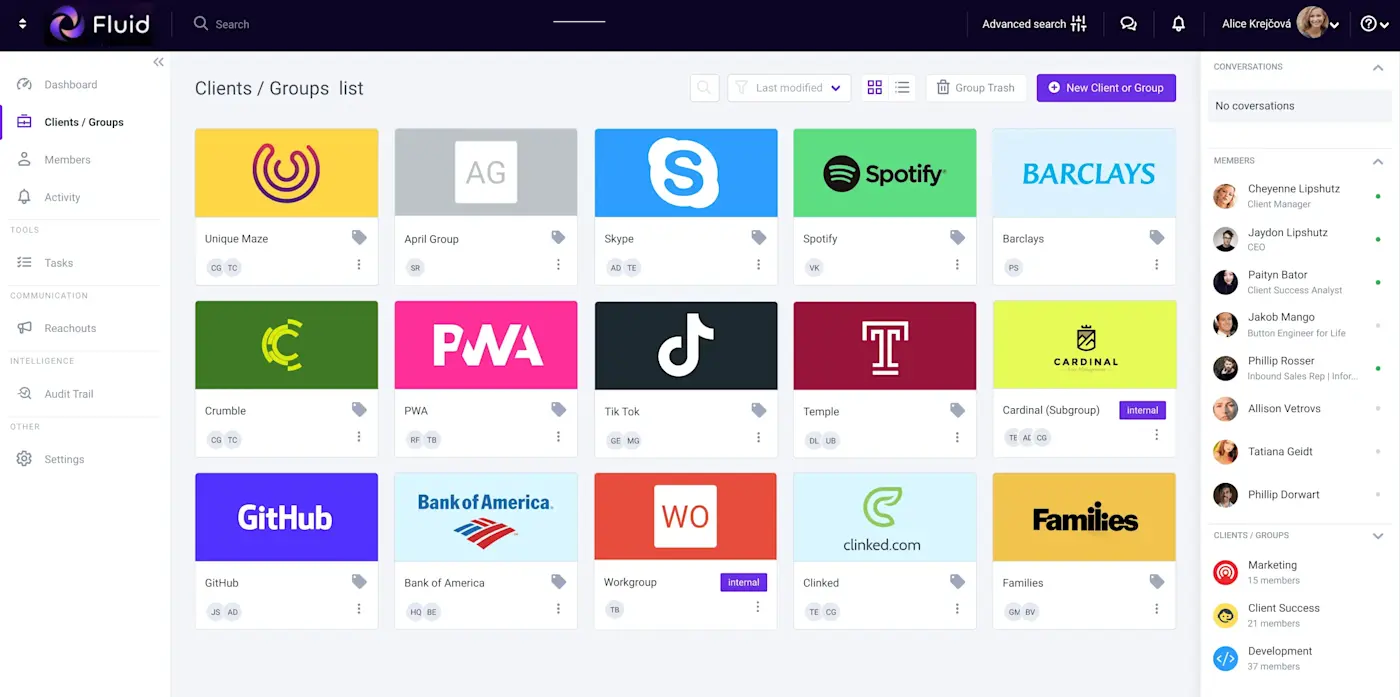Select member Paityn Bator
The height and width of the screenshot is (697, 1400).
(x=1296, y=282)
